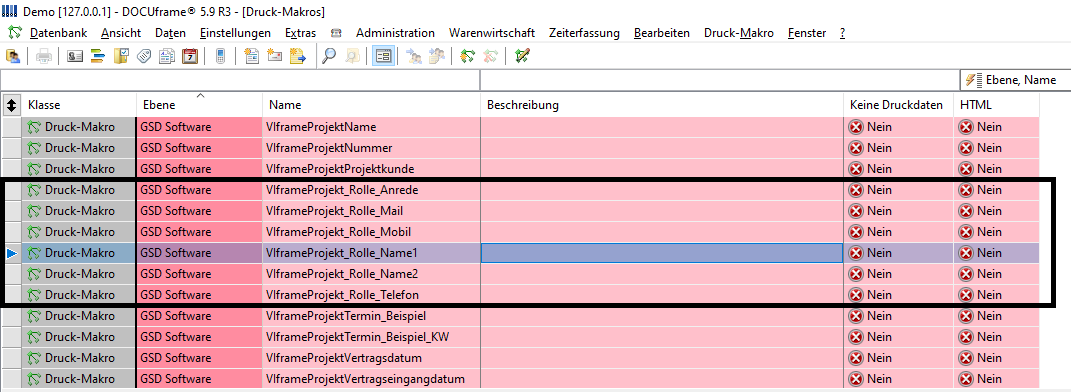Open the database users toolbar icon

coord(12,57)
